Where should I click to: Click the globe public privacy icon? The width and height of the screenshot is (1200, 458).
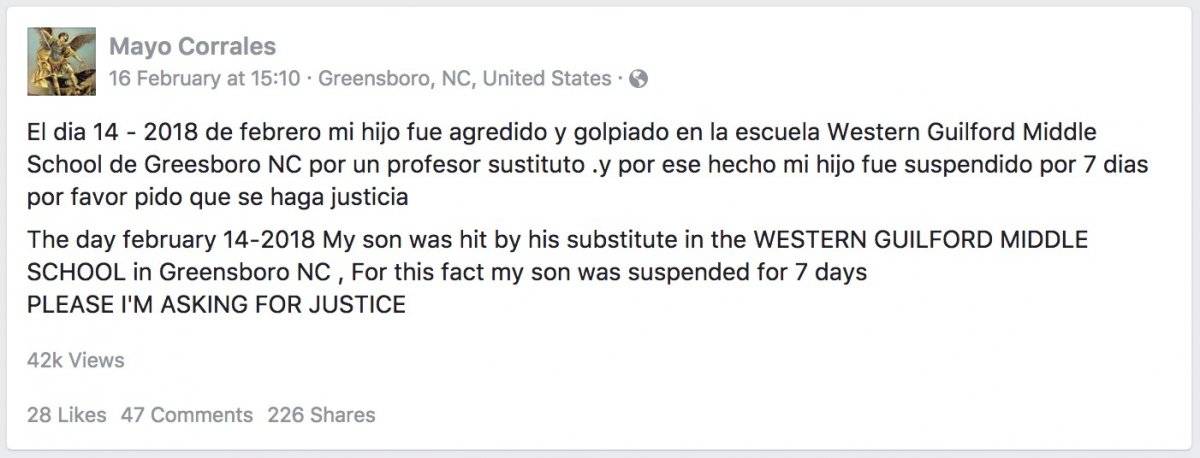638,79
